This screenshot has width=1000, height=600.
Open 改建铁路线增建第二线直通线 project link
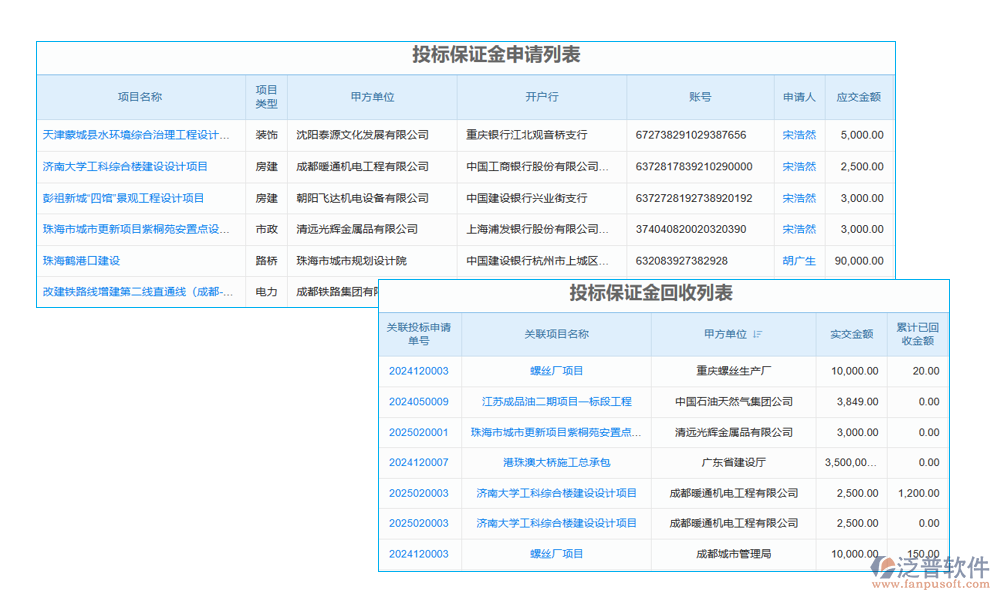point(141,292)
